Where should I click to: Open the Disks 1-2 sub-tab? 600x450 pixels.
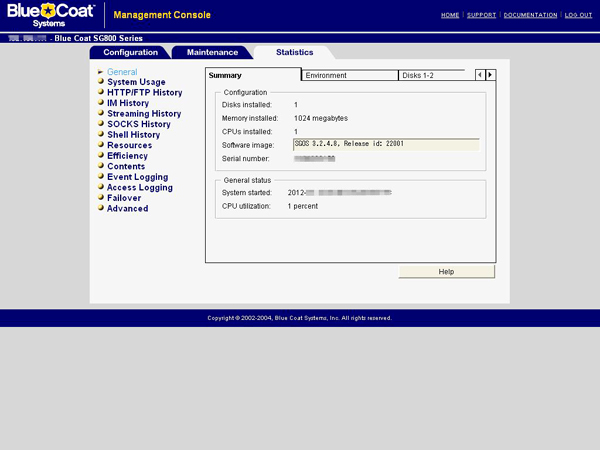[x=432, y=75]
